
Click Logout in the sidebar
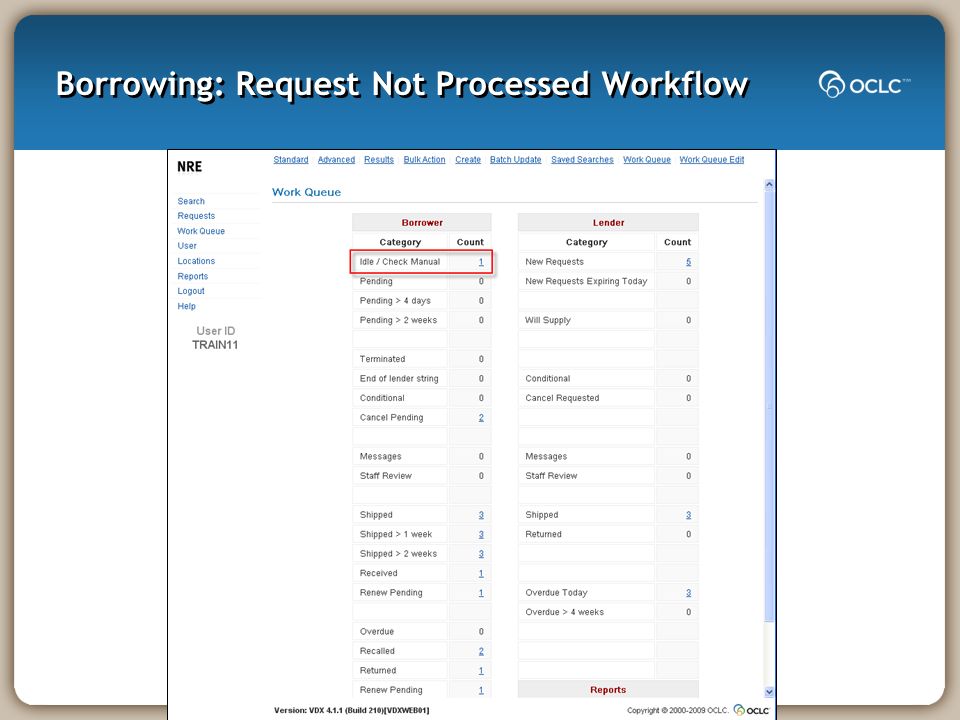click(x=190, y=291)
